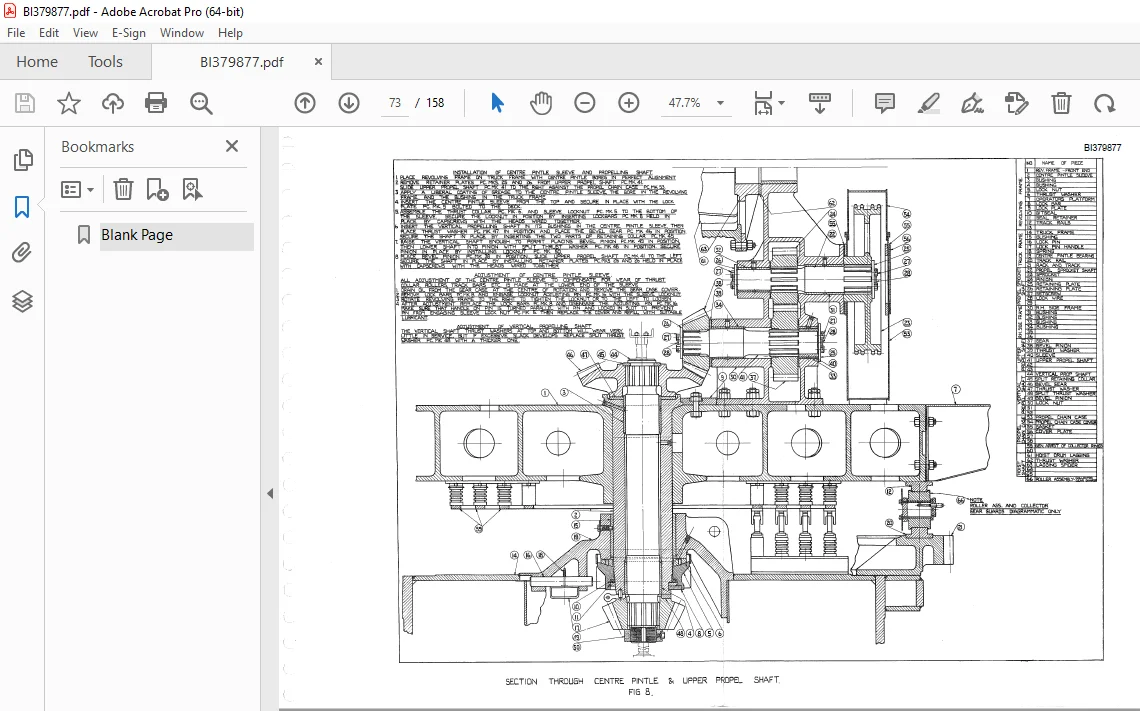Select the BI379877.pdf document tab
This screenshot has height=711, width=1140.
pyautogui.click(x=241, y=63)
